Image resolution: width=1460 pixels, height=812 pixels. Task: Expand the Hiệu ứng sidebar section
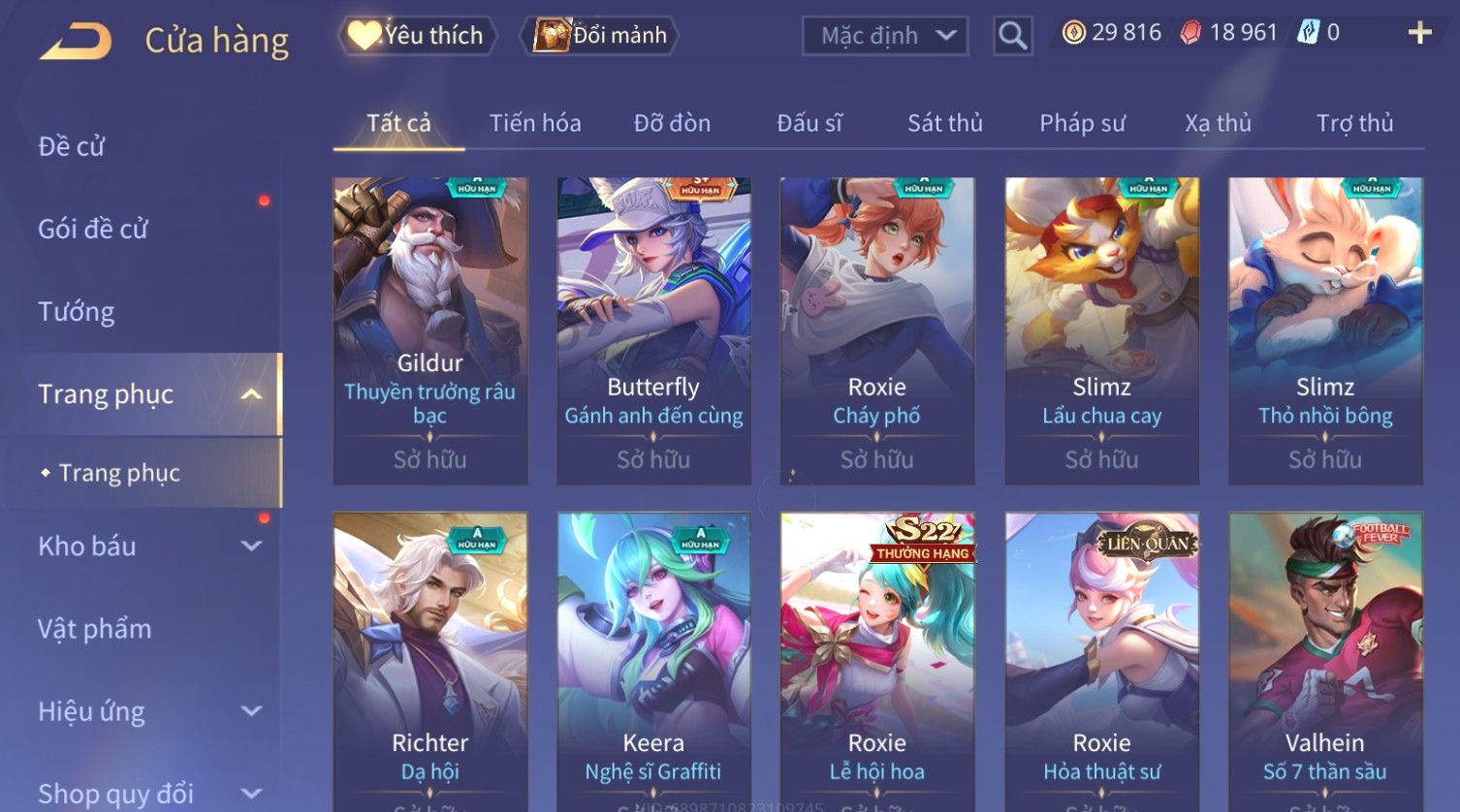pos(251,711)
